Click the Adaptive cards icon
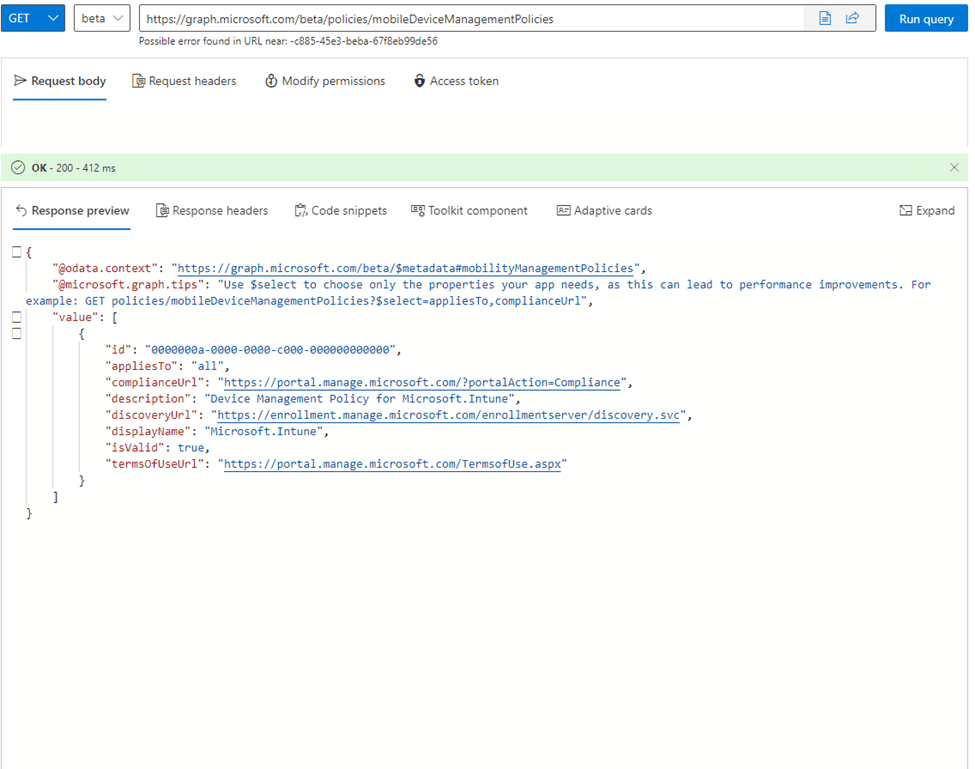The image size is (975, 769). [563, 211]
